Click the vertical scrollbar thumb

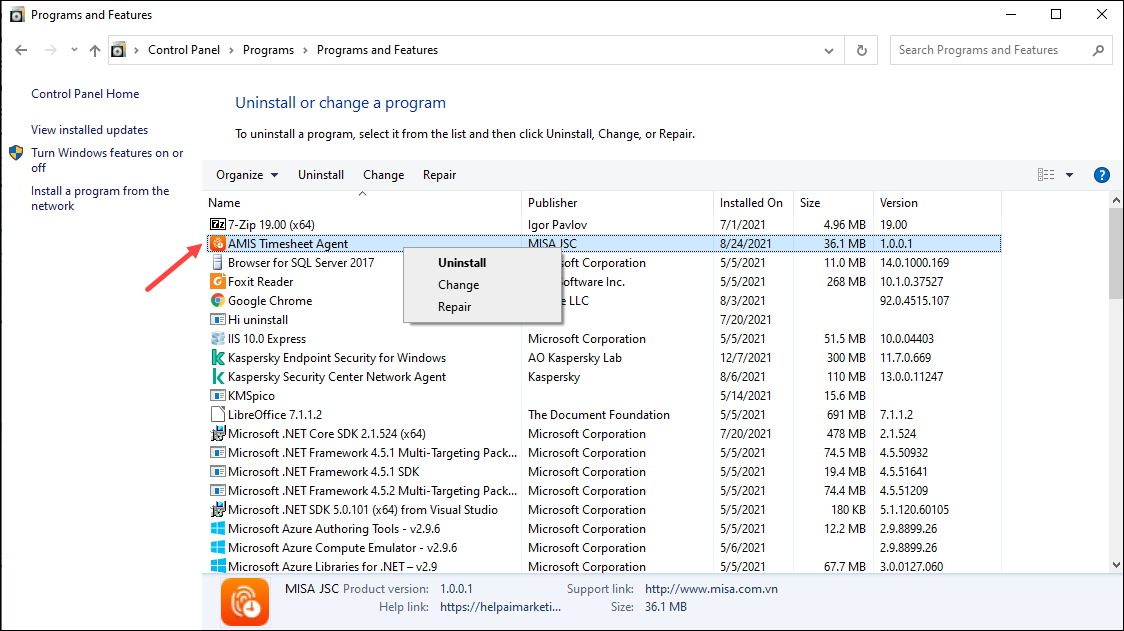pos(1116,253)
